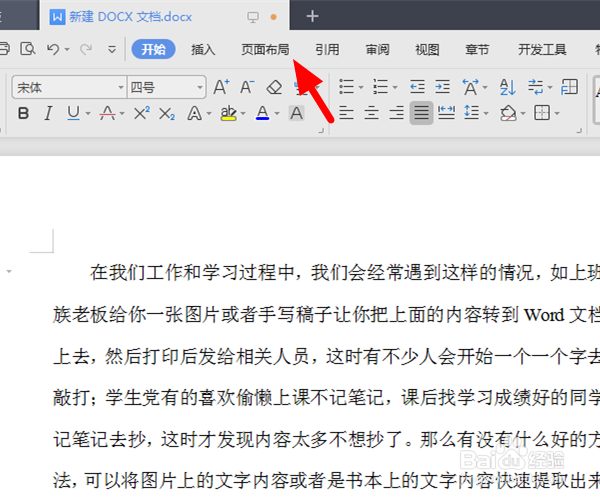Open underline style dropdown arrow
600x500 pixels.
click(x=88, y=114)
